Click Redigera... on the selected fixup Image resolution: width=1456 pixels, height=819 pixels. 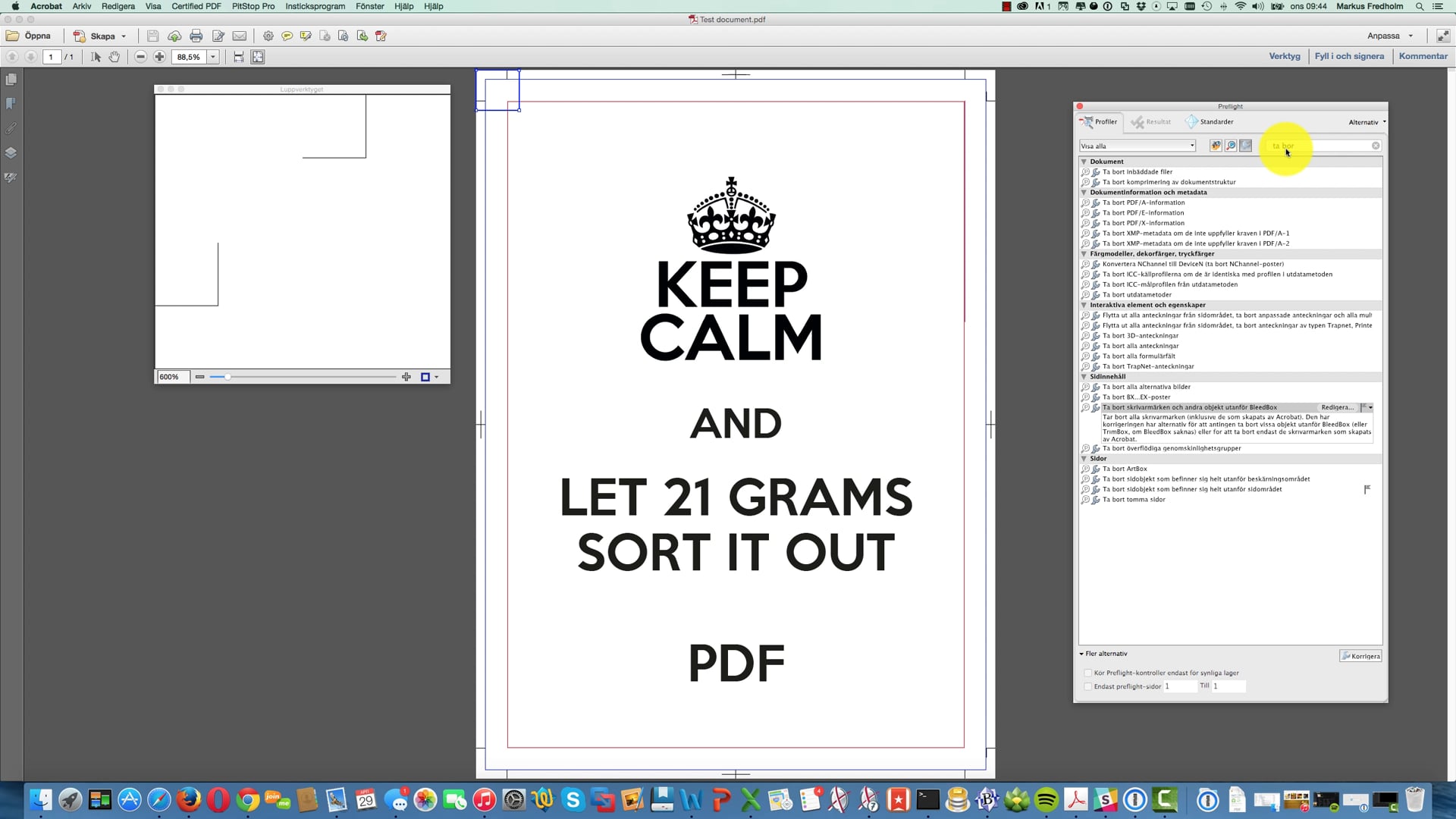pos(1336,407)
